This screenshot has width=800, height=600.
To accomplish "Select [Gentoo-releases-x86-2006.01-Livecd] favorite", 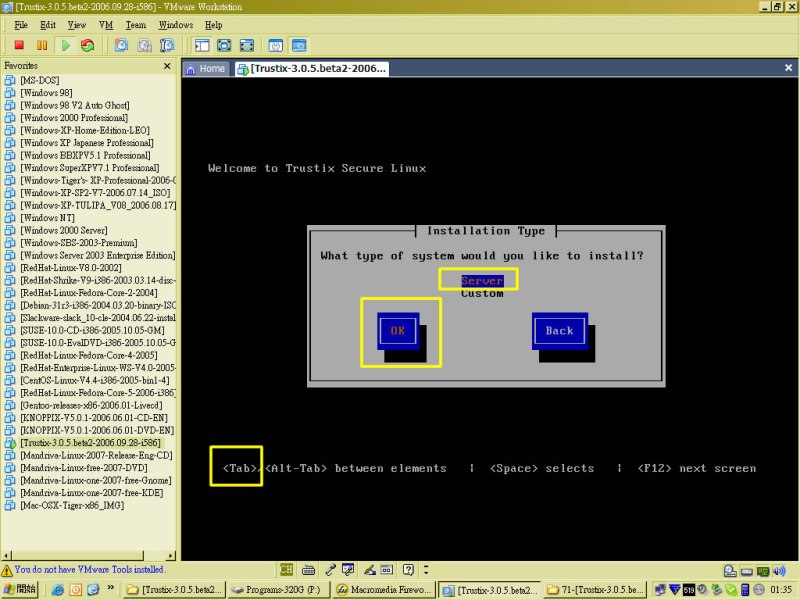I will [91, 405].
